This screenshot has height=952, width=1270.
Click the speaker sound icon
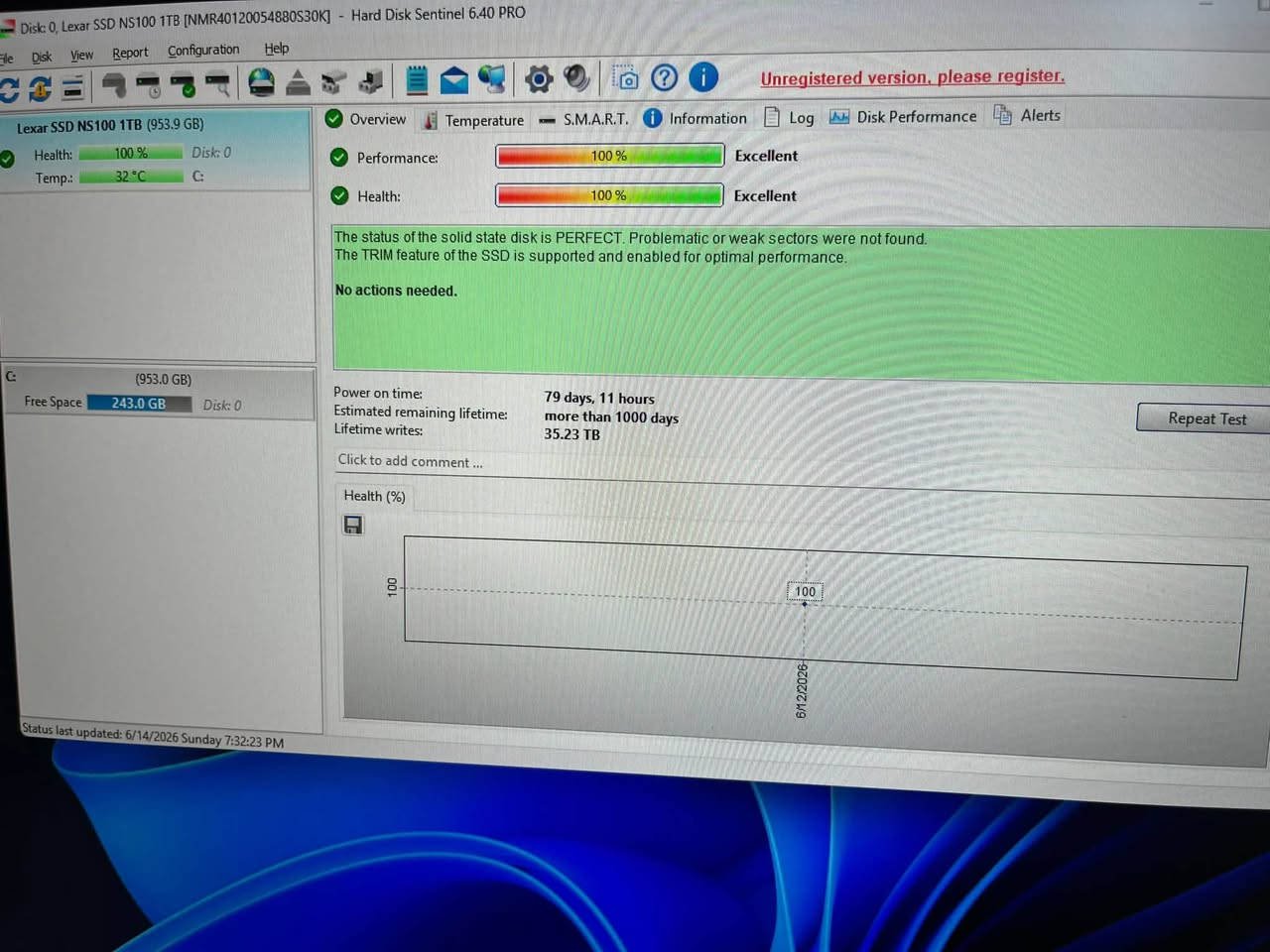pos(576,77)
